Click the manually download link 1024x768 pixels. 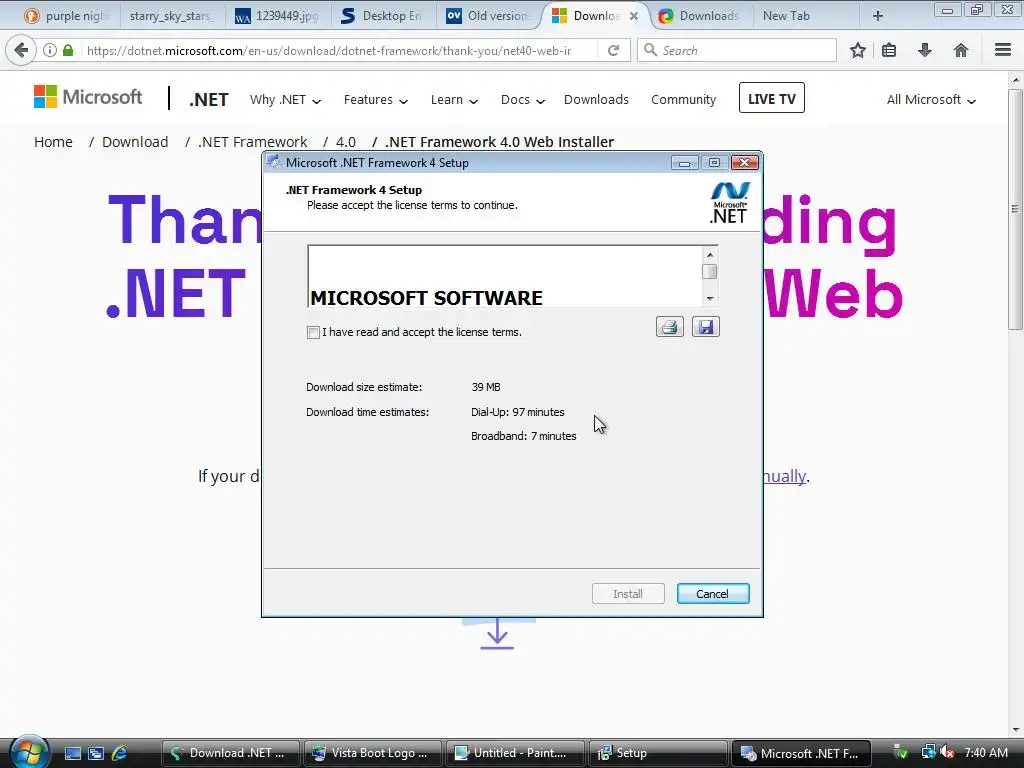coord(784,476)
